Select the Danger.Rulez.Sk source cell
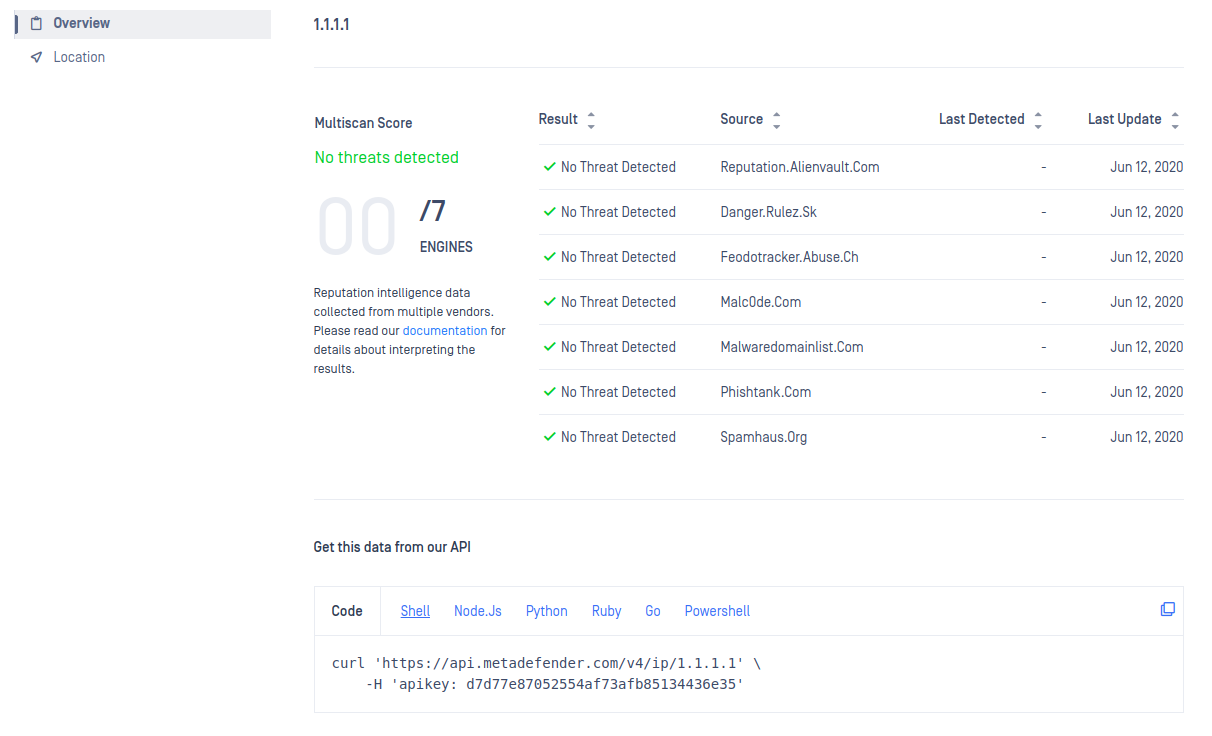The image size is (1212, 736). [768, 212]
